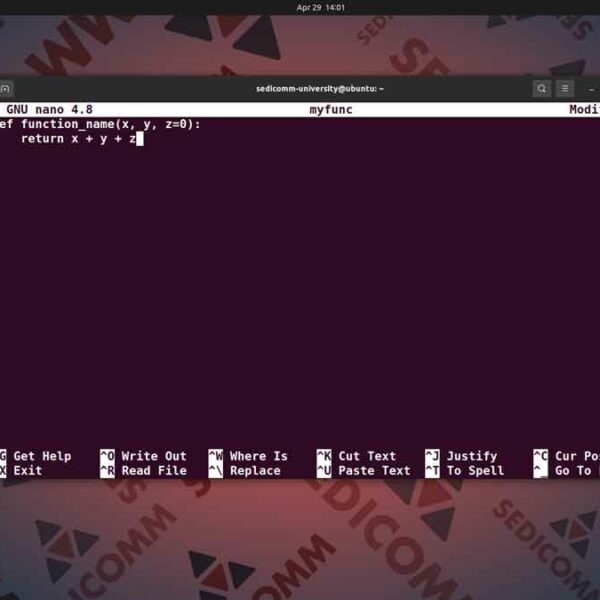The height and width of the screenshot is (600, 600).
Task: Click the myfunc filename in nano title bar
Action: point(331,110)
